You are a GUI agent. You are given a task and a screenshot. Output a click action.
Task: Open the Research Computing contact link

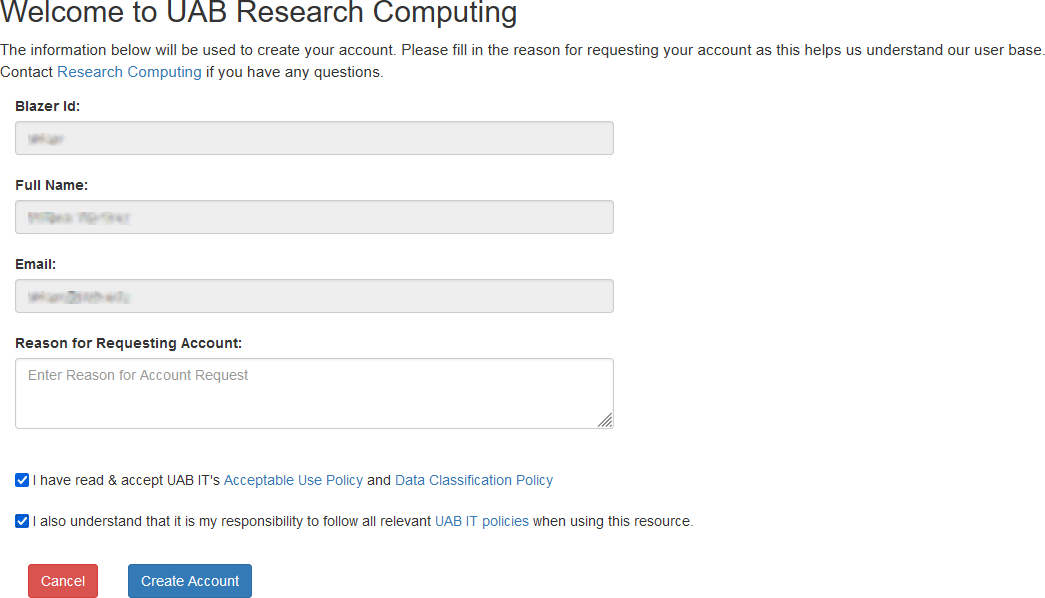129,71
